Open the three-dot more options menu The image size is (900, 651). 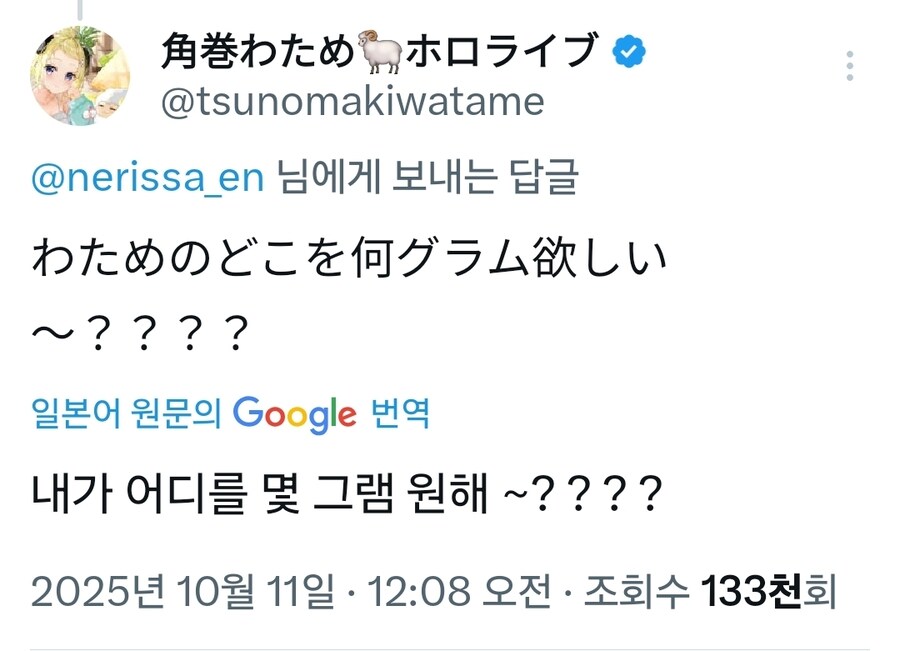click(849, 66)
